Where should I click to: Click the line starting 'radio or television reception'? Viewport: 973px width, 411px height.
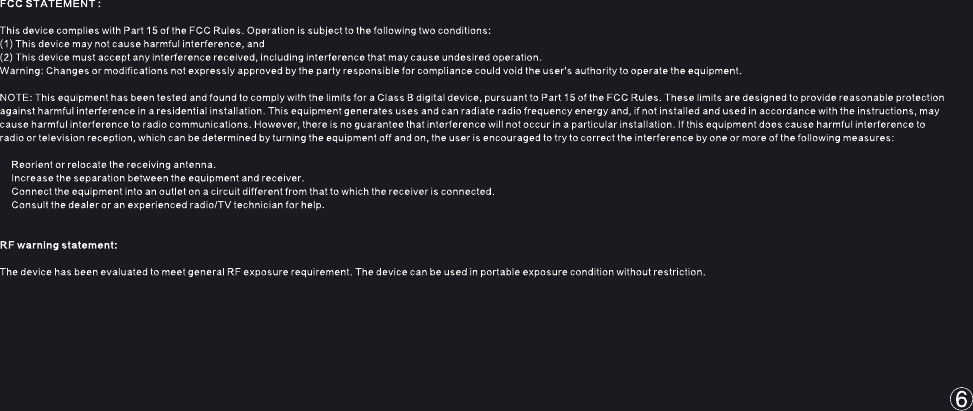coord(447,138)
